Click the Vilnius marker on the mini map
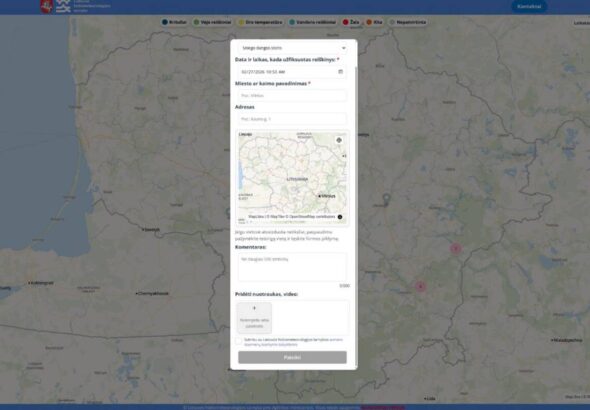590x410 pixels. tap(319, 196)
